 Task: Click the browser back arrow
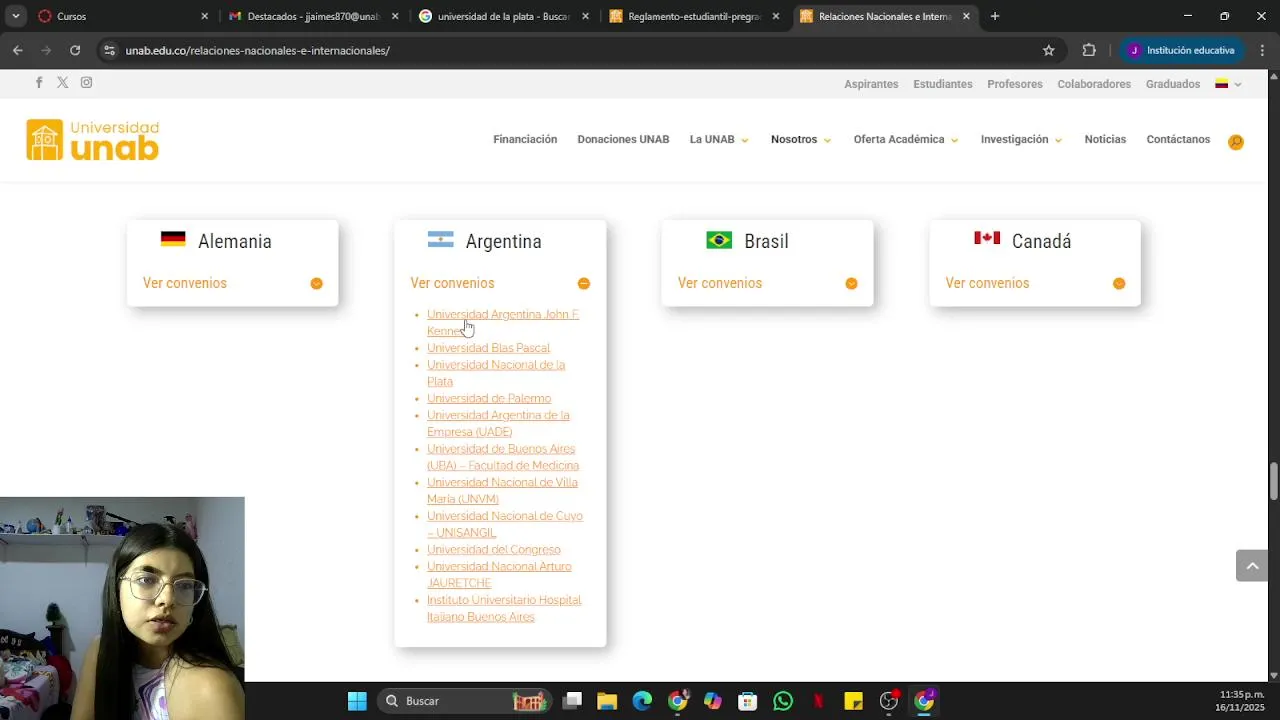18,50
